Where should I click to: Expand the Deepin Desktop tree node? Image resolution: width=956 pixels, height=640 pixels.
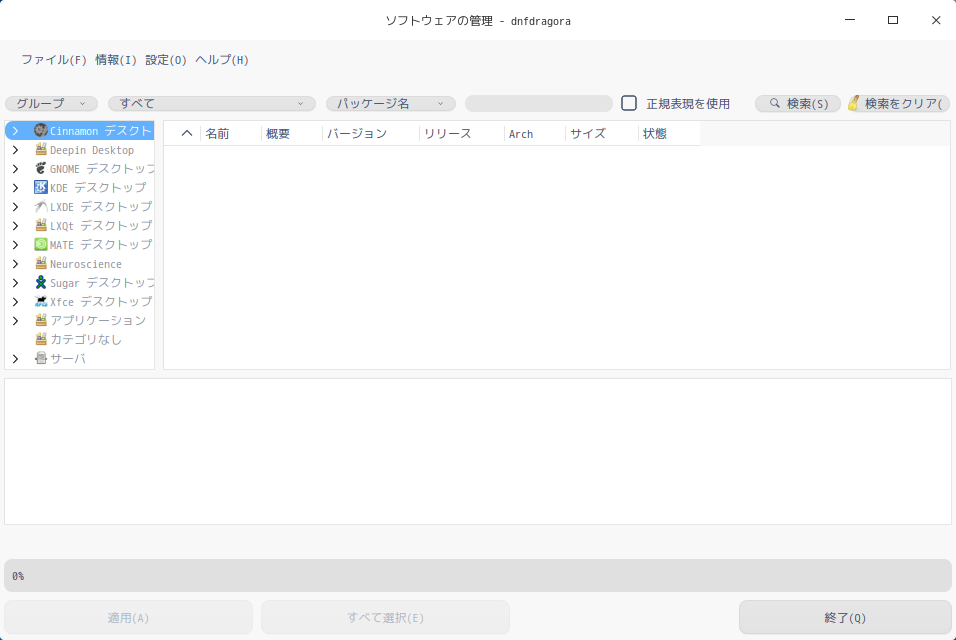pos(16,150)
